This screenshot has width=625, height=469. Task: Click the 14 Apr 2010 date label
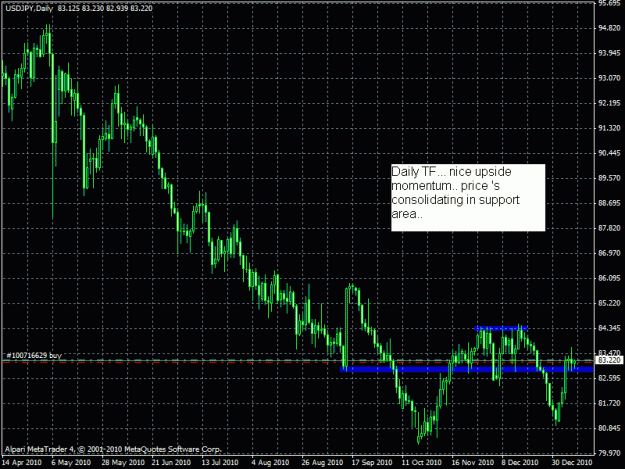(x=22, y=463)
